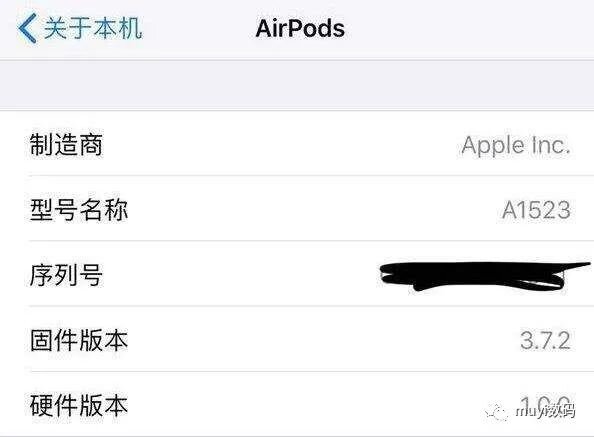The width and height of the screenshot is (594, 437).
Task: Select the 序列号 row label
Action: click(66, 275)
